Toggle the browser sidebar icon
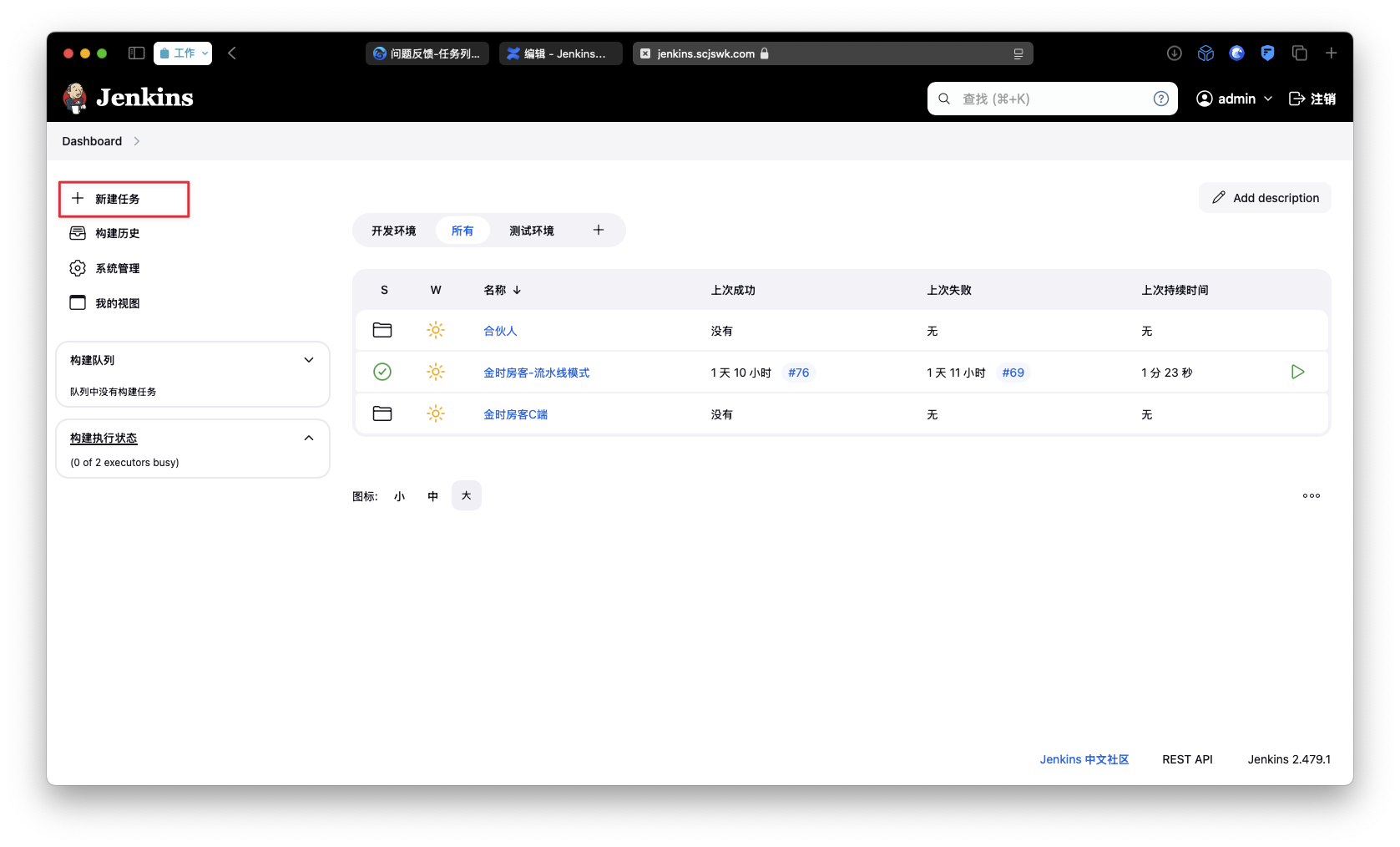Screen dimensions: 1400x847 pos(137,53)
